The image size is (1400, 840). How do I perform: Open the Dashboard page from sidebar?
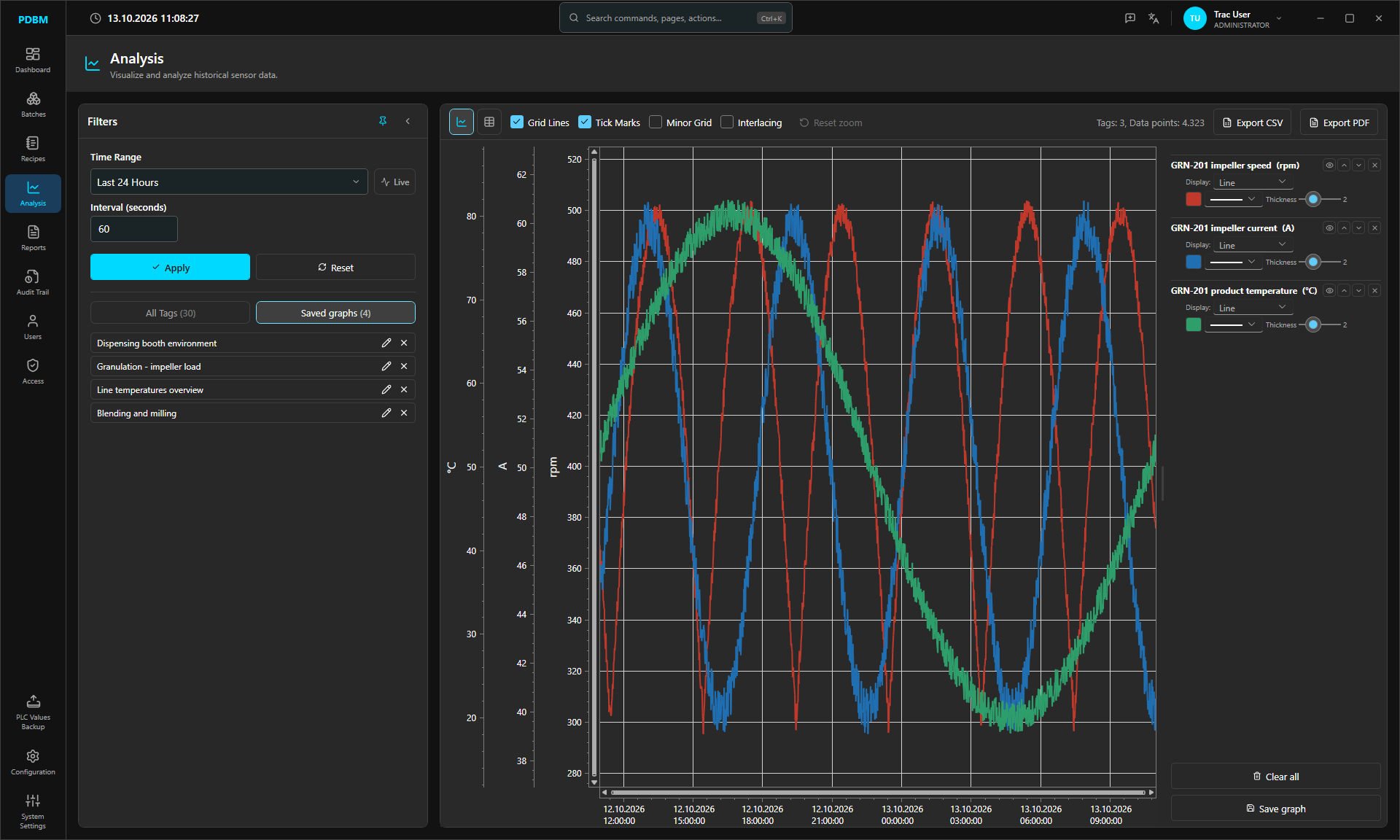33,61
